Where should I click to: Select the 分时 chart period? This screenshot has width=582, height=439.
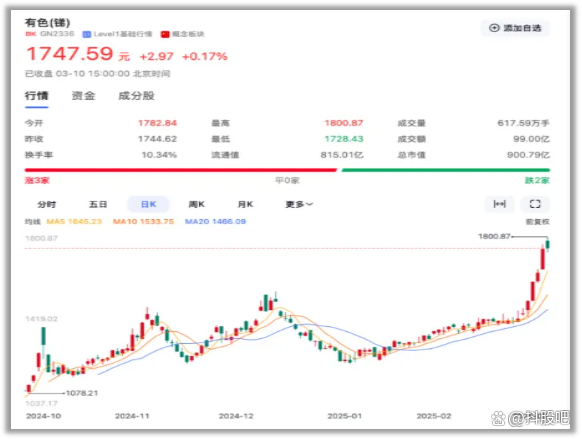pos(47,204)
